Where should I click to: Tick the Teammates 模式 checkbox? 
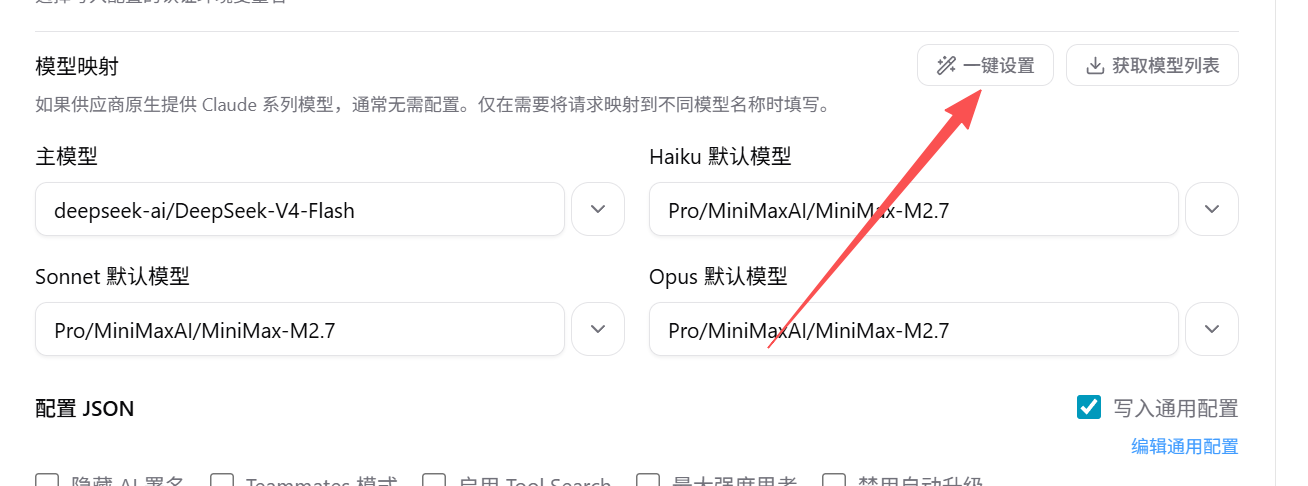[x=222, y=481]
